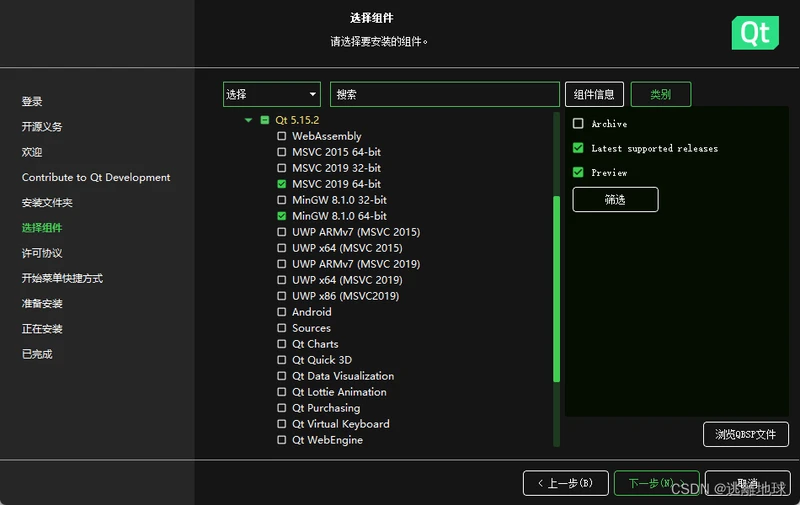
Task: Click the 类别 button
Action: coord(661,94)
